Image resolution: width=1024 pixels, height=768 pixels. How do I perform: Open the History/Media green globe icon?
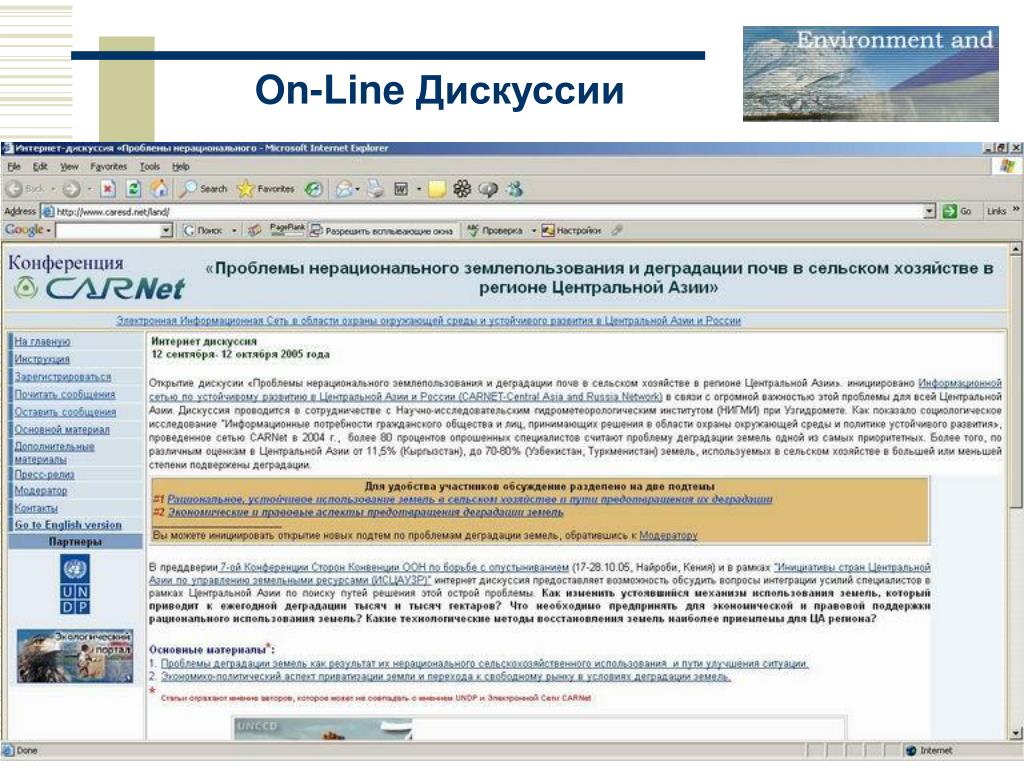[314, 189]
